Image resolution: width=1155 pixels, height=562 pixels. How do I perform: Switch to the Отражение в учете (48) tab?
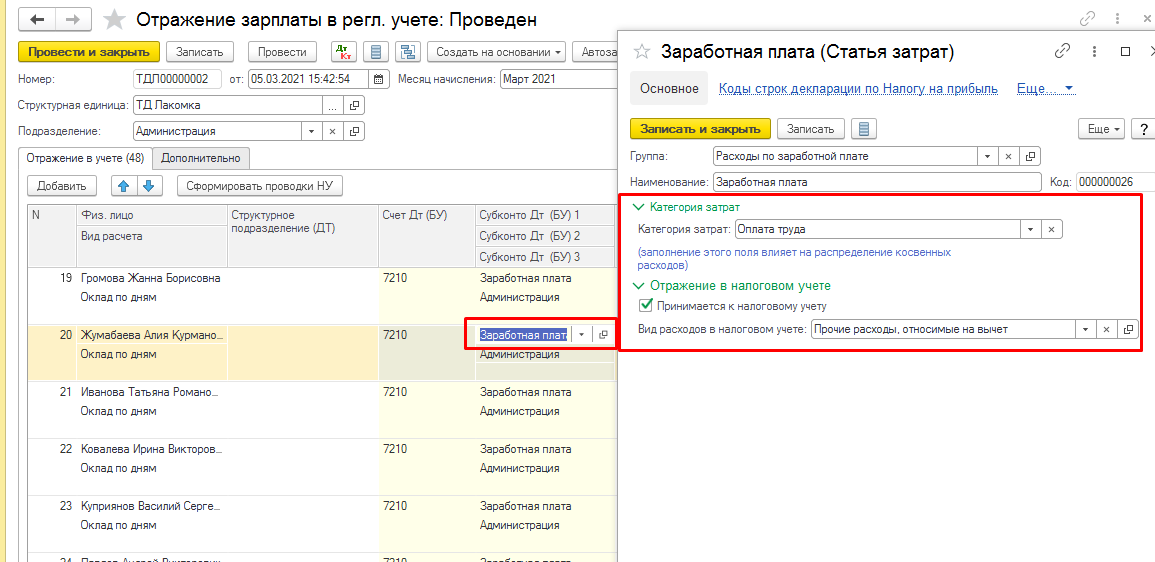tap(85, 158)
